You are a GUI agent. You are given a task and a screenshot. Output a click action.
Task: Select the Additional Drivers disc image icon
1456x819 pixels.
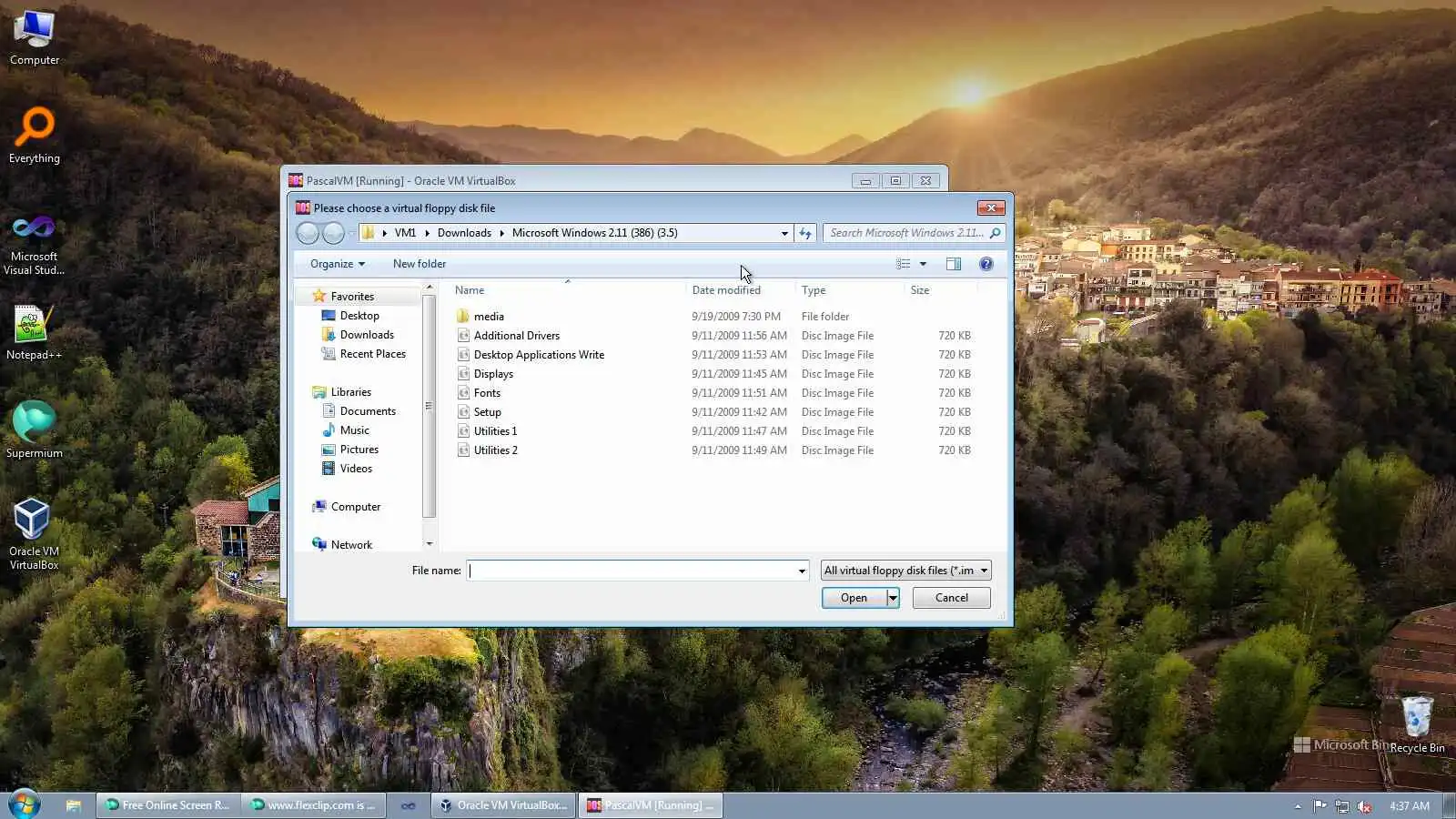pyautogui.click(x=463, y=336)
